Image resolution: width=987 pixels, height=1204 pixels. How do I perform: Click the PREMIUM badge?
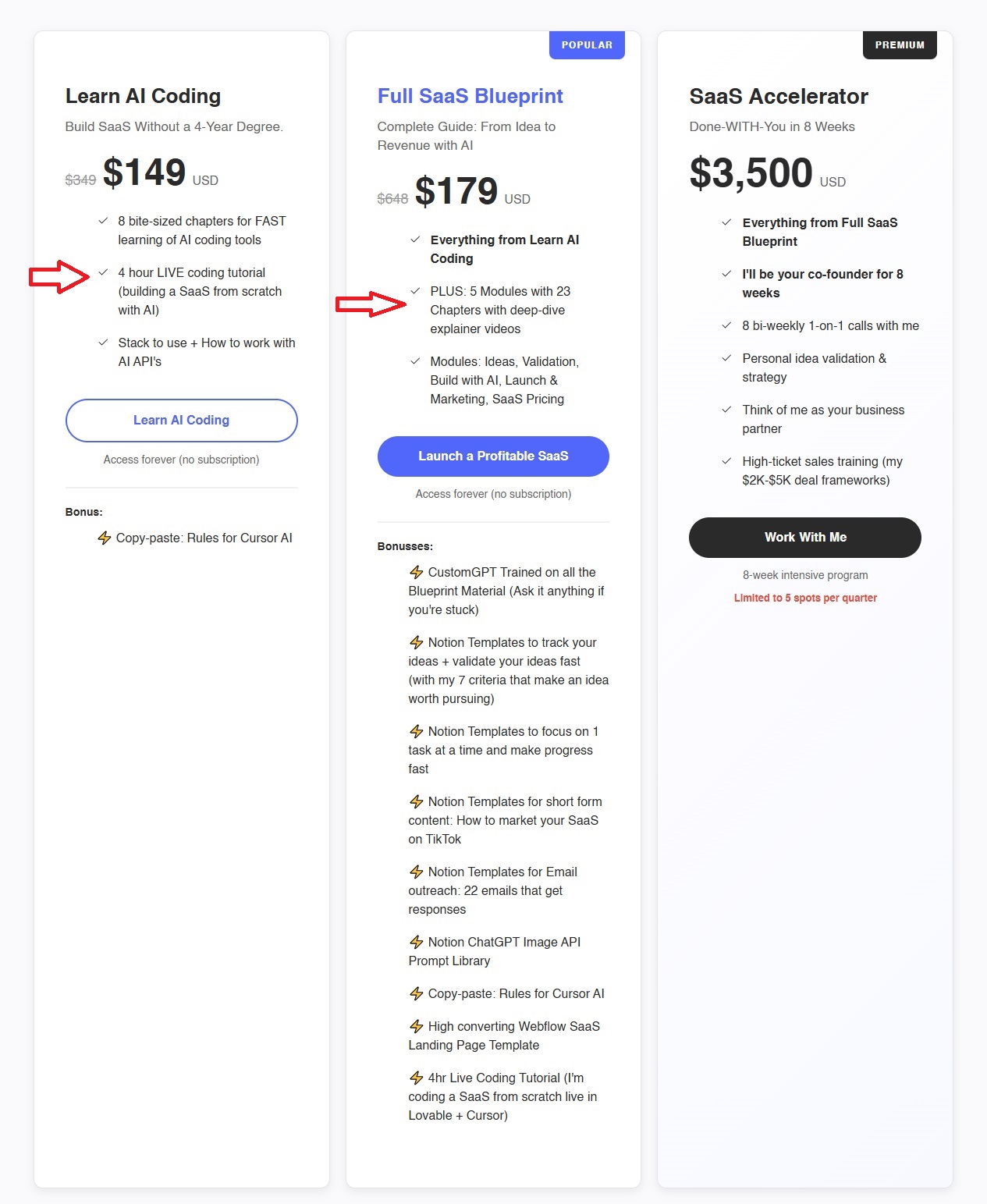click(x=900, y=45)
